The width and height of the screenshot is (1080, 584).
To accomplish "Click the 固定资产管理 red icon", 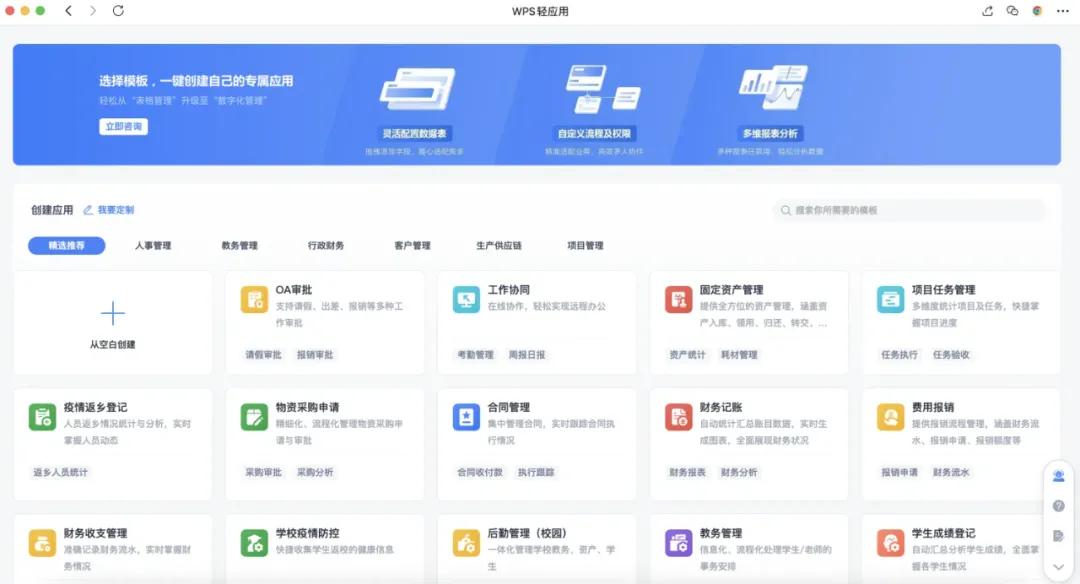I will (678, 300).
